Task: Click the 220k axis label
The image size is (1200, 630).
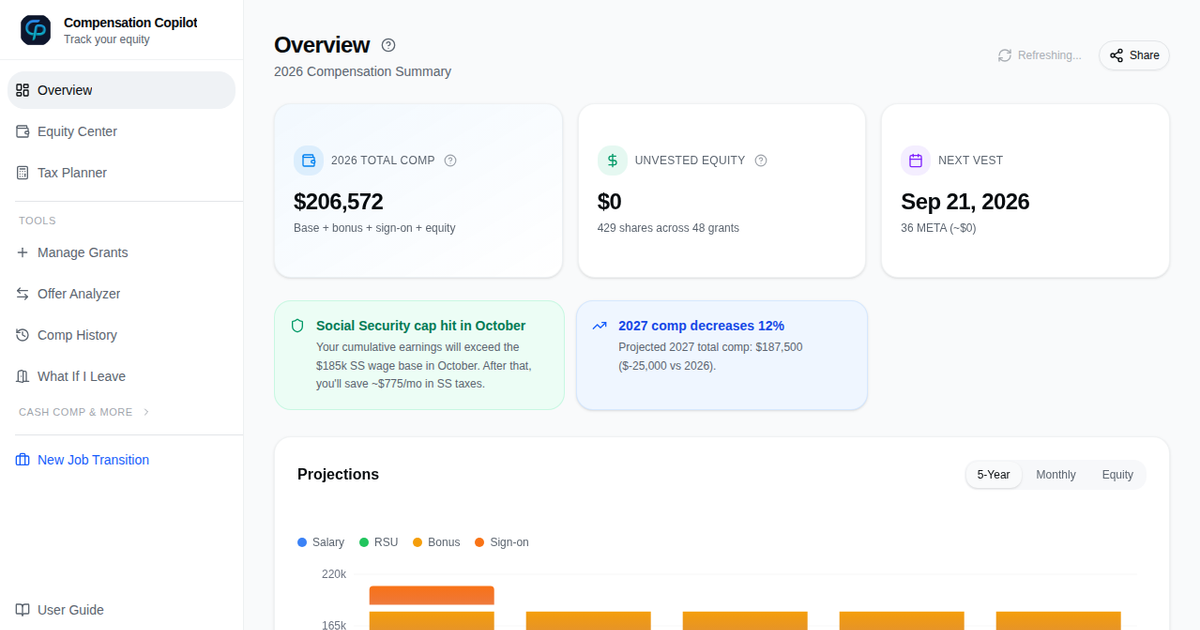Action: (x=334, y=574)
